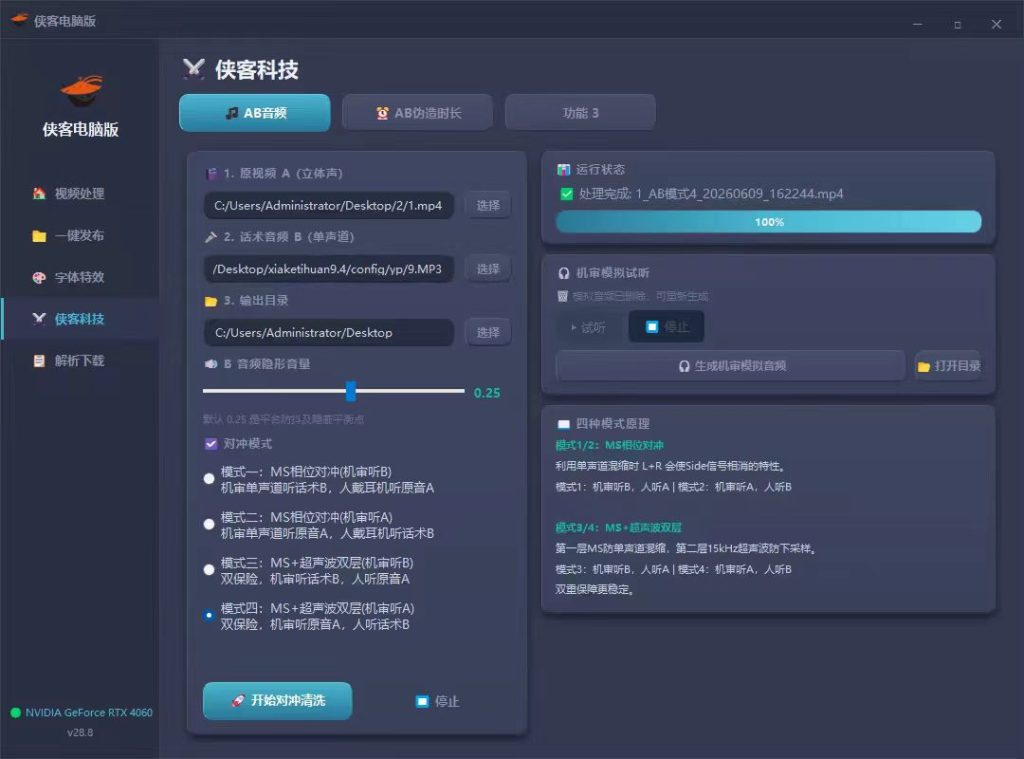The height and width of the screenshot is (759, 1024).
Task: Click the 模式3/4: MS+超声波双层 heading
Action: tap(618, 528)
